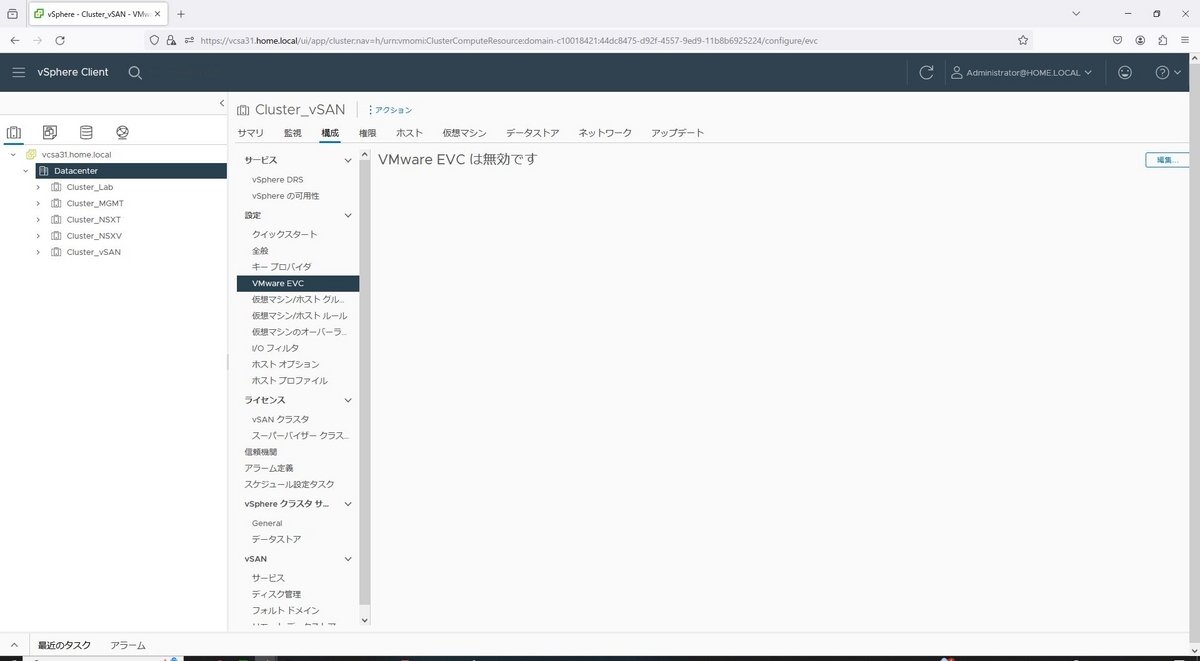This screenshot has width=1200, height=661.
Task: Switch to Networking inventory view icon
Action: click(x=122, y=132)
